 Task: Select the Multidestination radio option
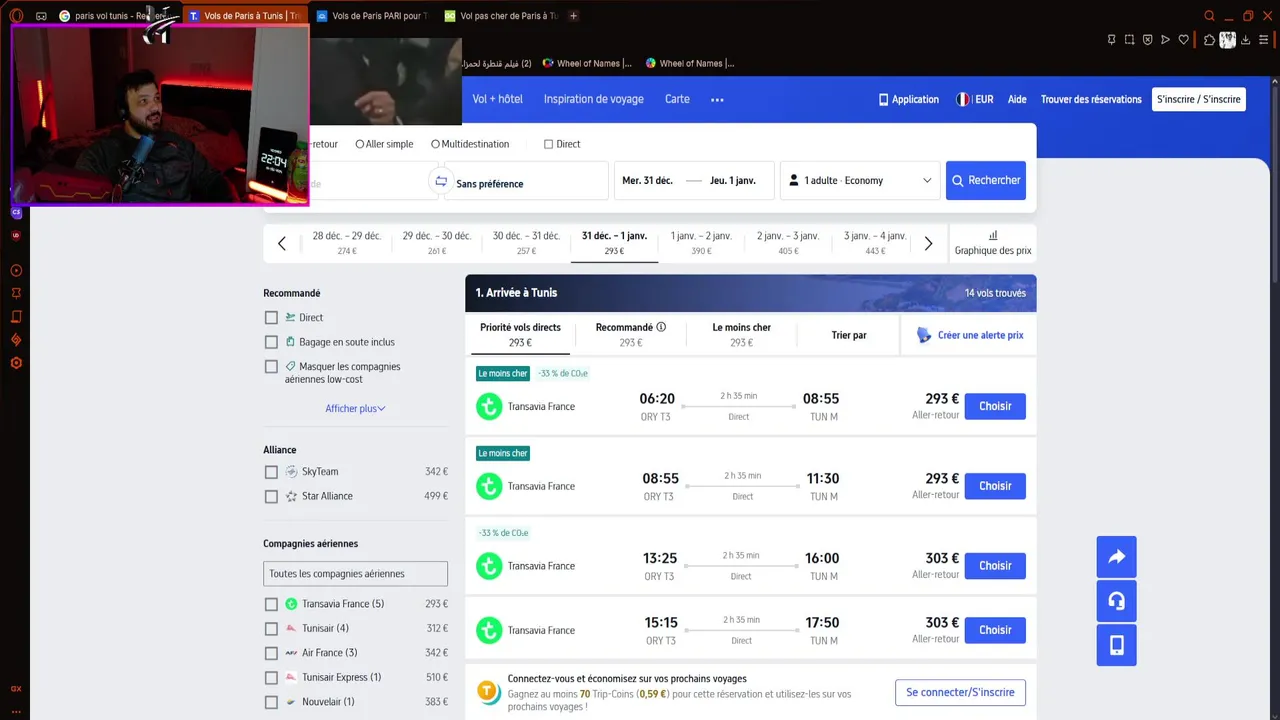tap(435, 144)
